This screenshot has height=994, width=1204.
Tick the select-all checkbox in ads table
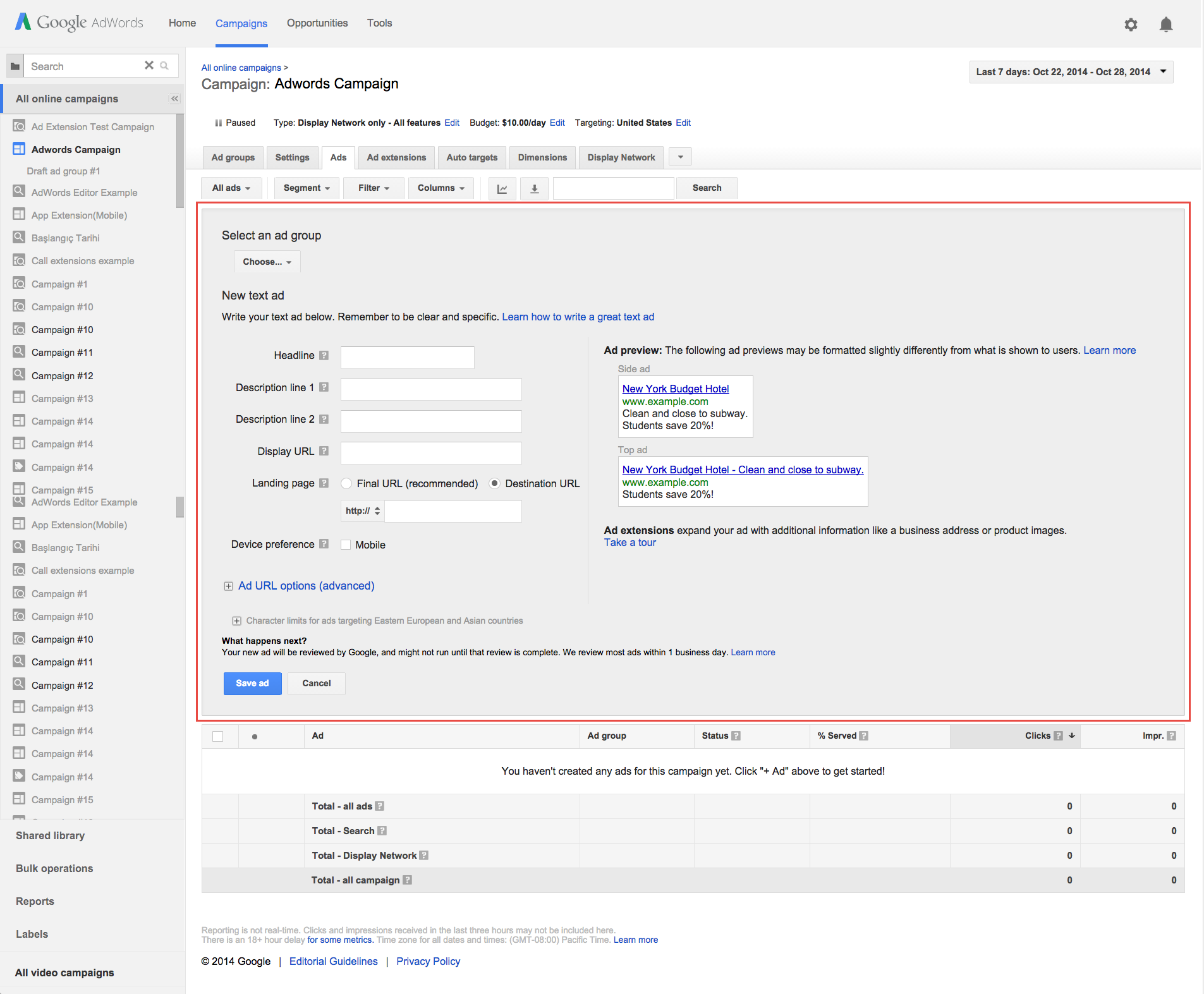coord(218,736)
